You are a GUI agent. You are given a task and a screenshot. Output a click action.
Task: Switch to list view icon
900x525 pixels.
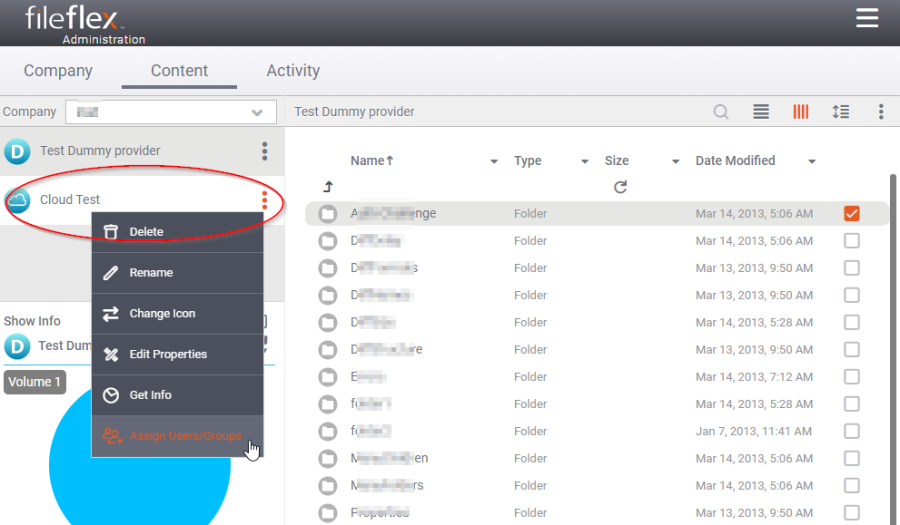tap(761, 111)
